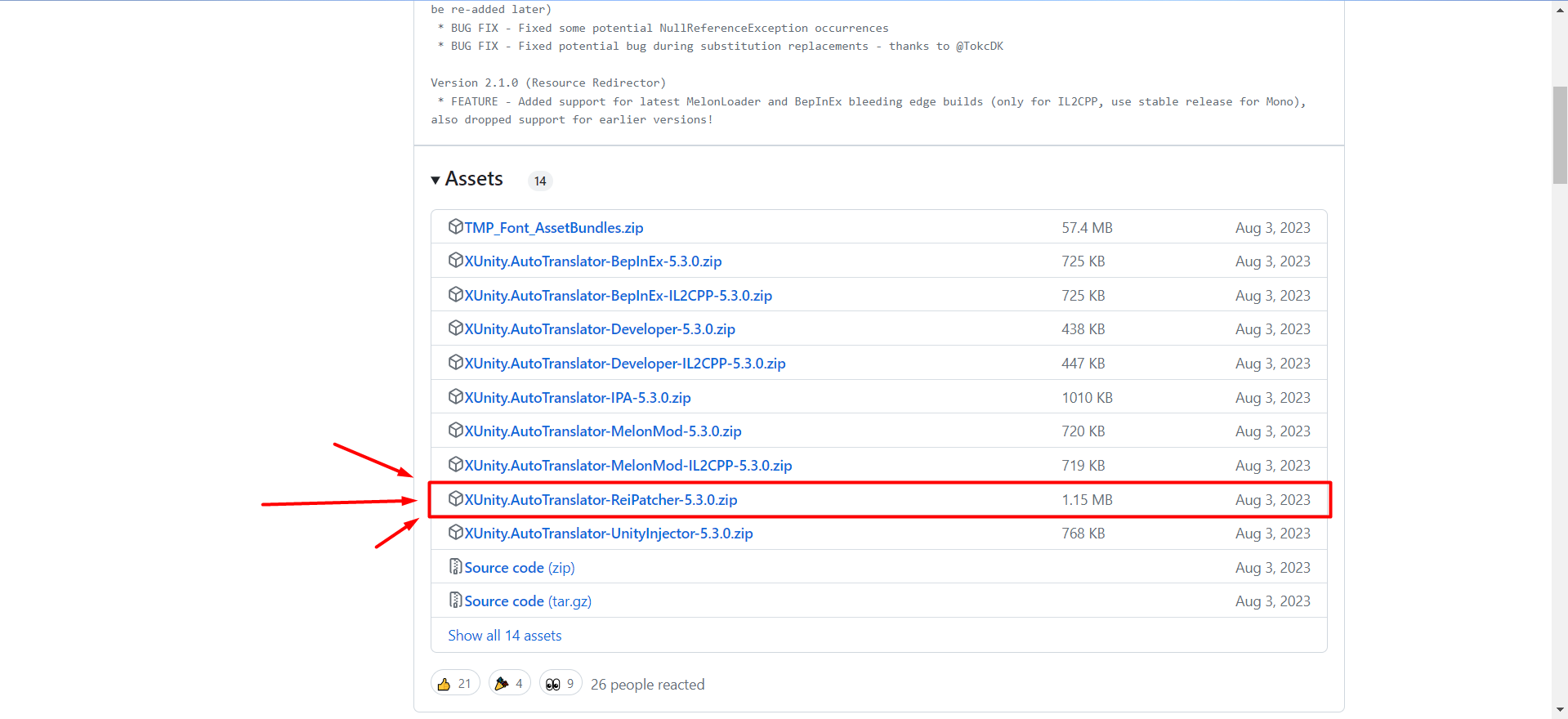Click package icon beside BepInEx-IL2CPP-5.3.0.zip
The height and width of the screenshot is (719, 1568).
(456, 294)
